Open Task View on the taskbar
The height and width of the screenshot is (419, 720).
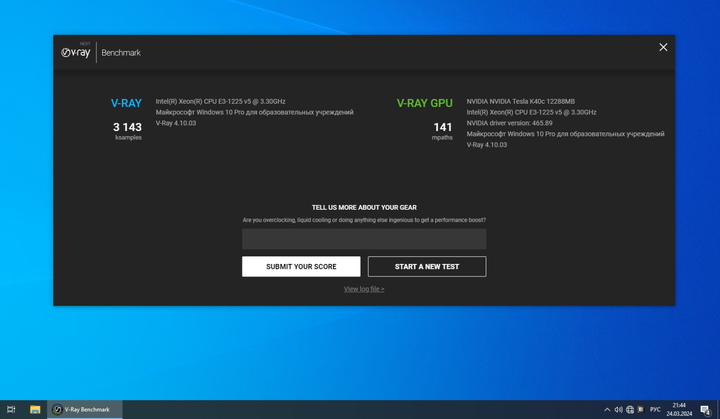click(x=11, y=409)
